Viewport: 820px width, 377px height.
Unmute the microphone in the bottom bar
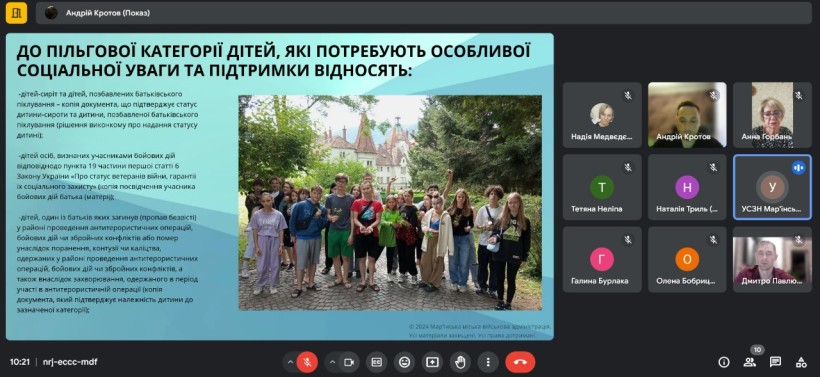coord(308,362)
